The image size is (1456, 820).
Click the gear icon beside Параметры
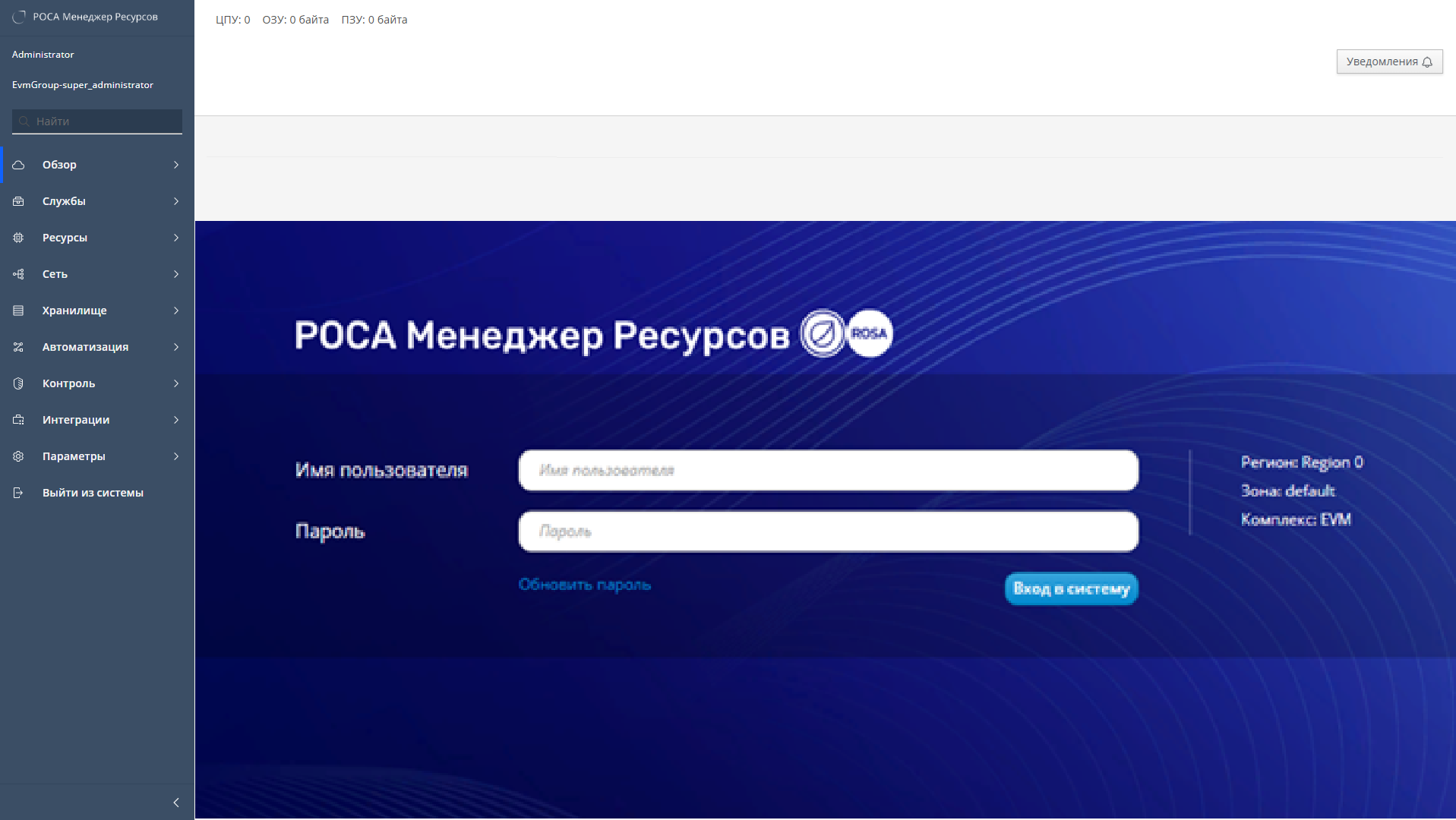pos(19,456)
